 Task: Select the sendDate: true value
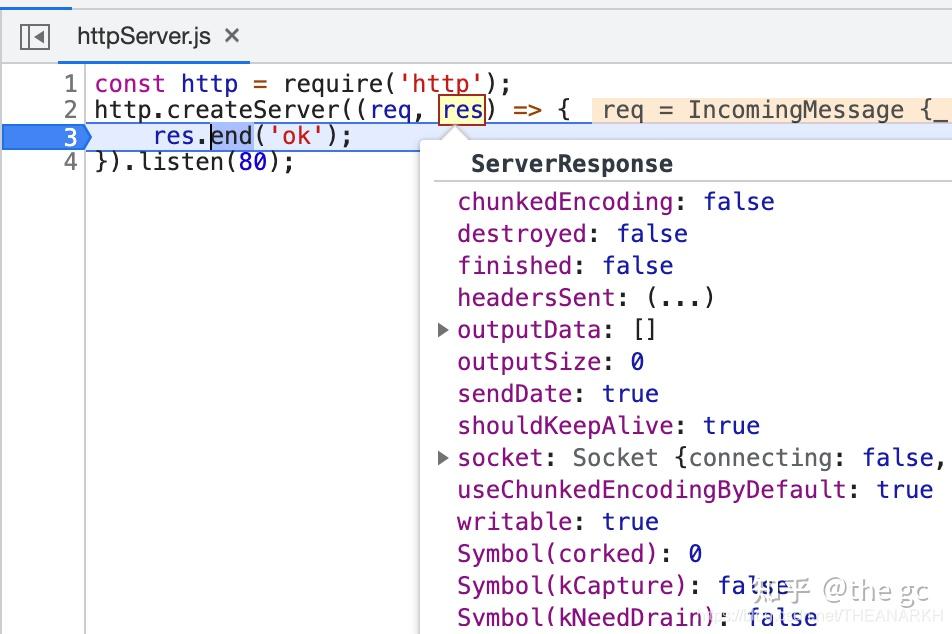click(631, 393)
